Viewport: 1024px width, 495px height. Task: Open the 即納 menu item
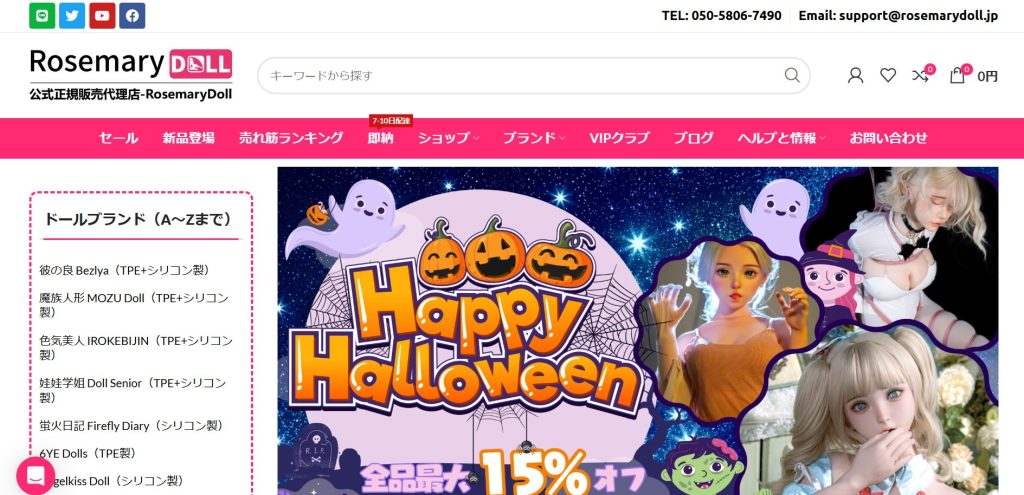380,138
